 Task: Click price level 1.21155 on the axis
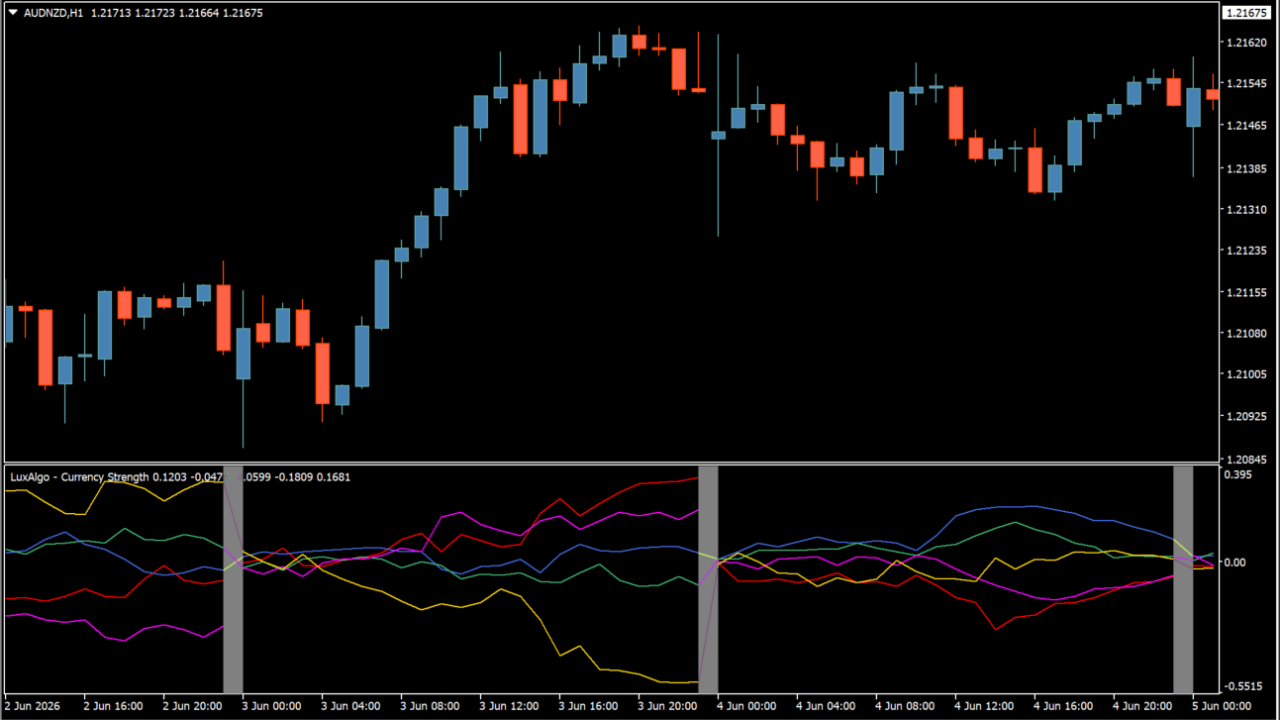pos(1248,292)
